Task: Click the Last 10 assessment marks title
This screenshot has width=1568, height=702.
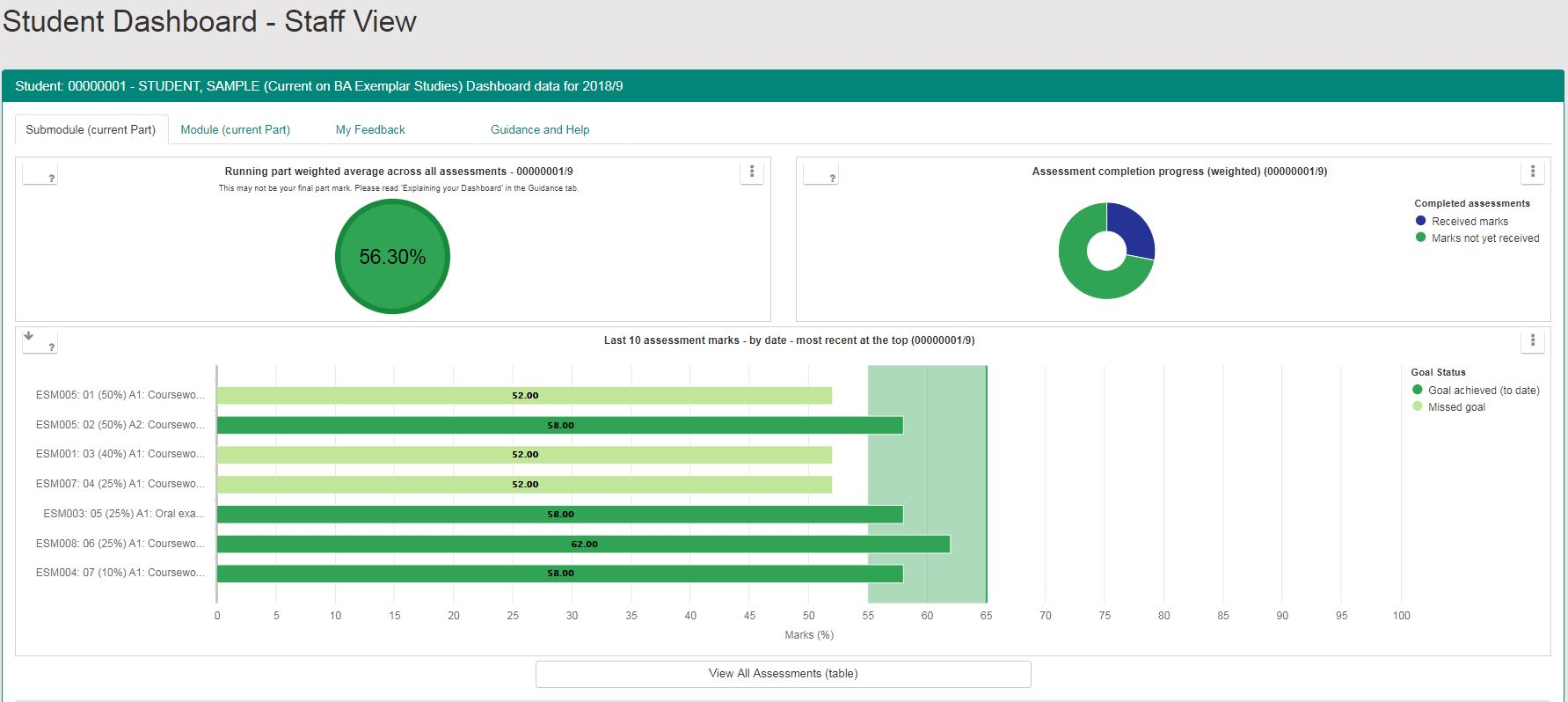Action: pyautogui.click(x=789, y=340)
